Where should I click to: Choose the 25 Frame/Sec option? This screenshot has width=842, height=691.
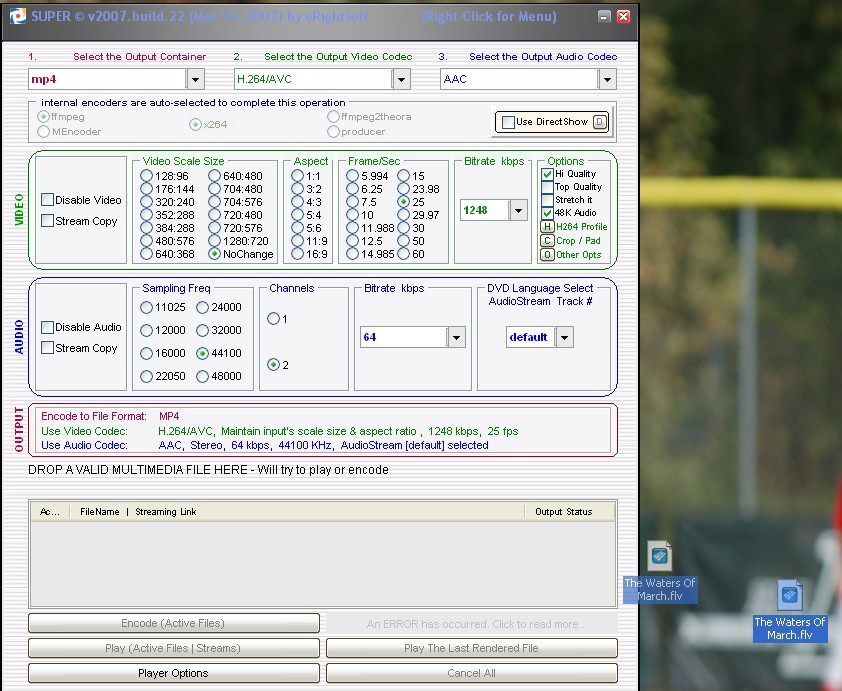pos(403,202)
